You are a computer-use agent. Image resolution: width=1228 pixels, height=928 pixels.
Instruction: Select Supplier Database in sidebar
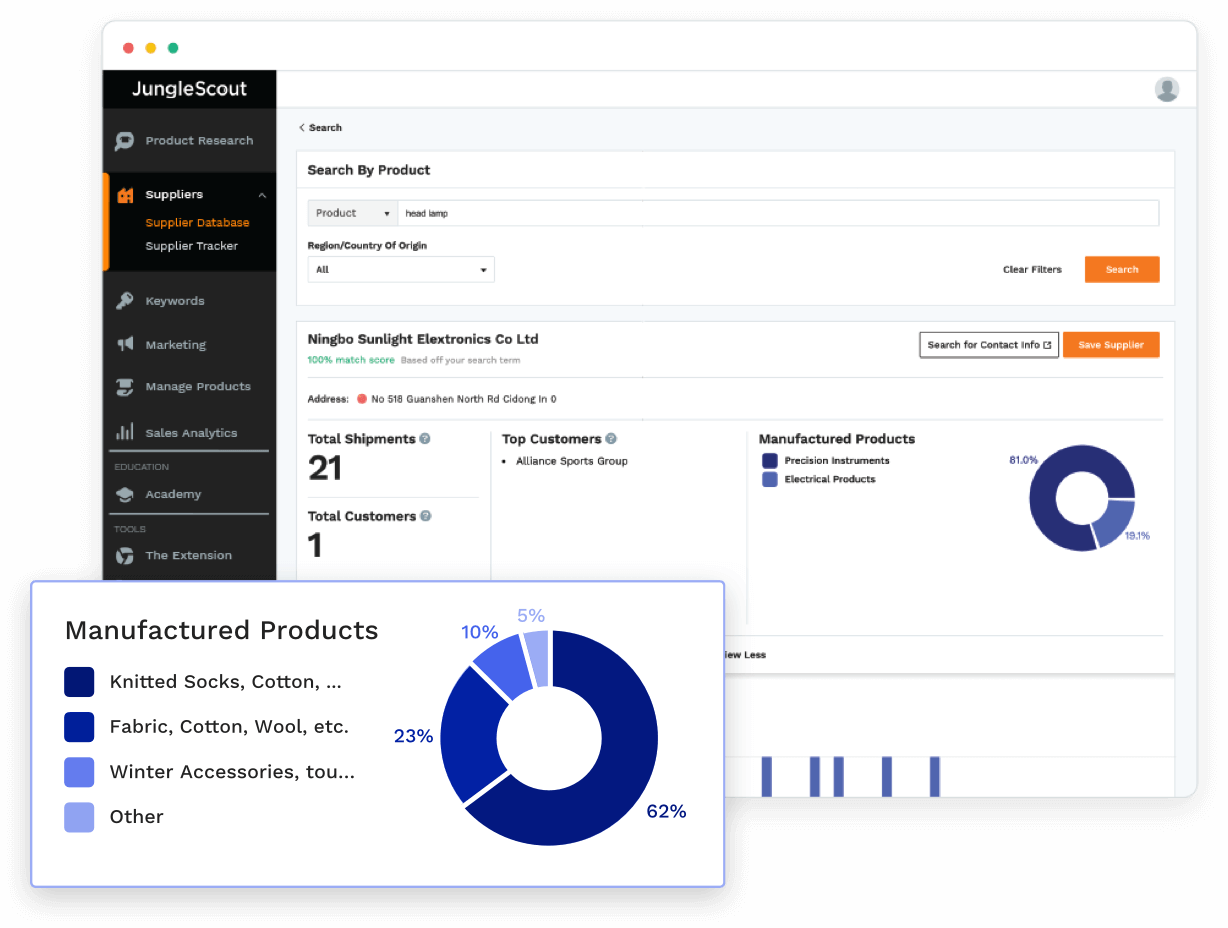[197, 223]
